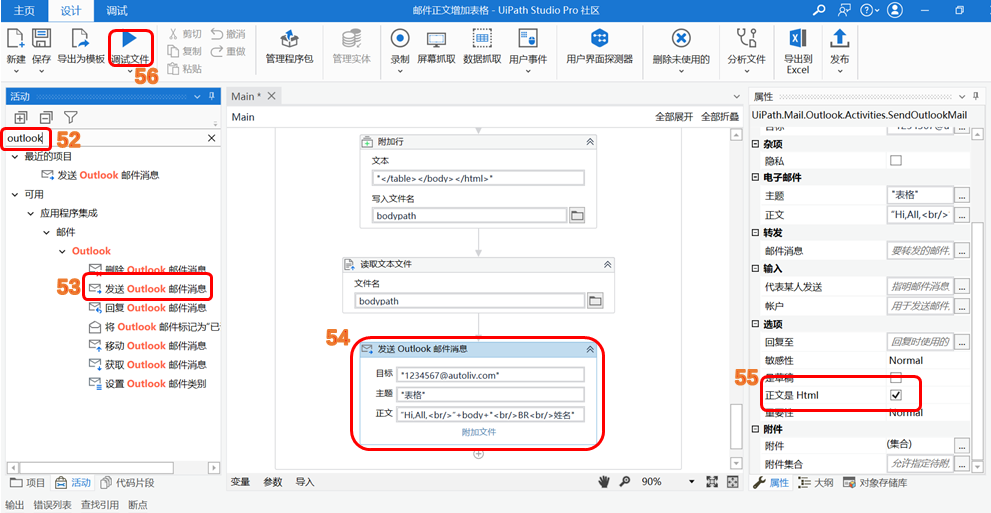Click the help question mark icon

[866, 10]
